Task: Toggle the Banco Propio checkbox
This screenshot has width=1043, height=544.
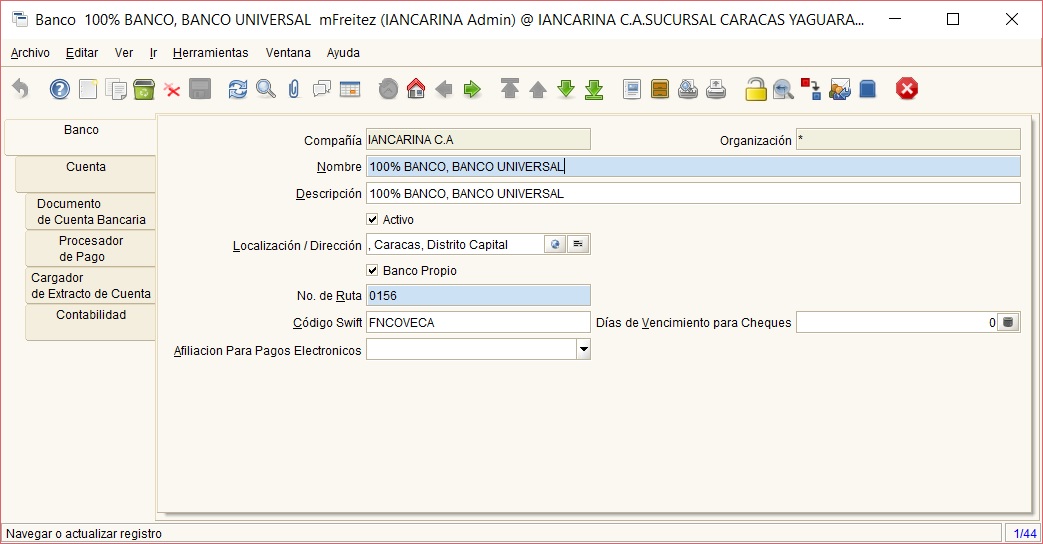Action: [372, 270]
